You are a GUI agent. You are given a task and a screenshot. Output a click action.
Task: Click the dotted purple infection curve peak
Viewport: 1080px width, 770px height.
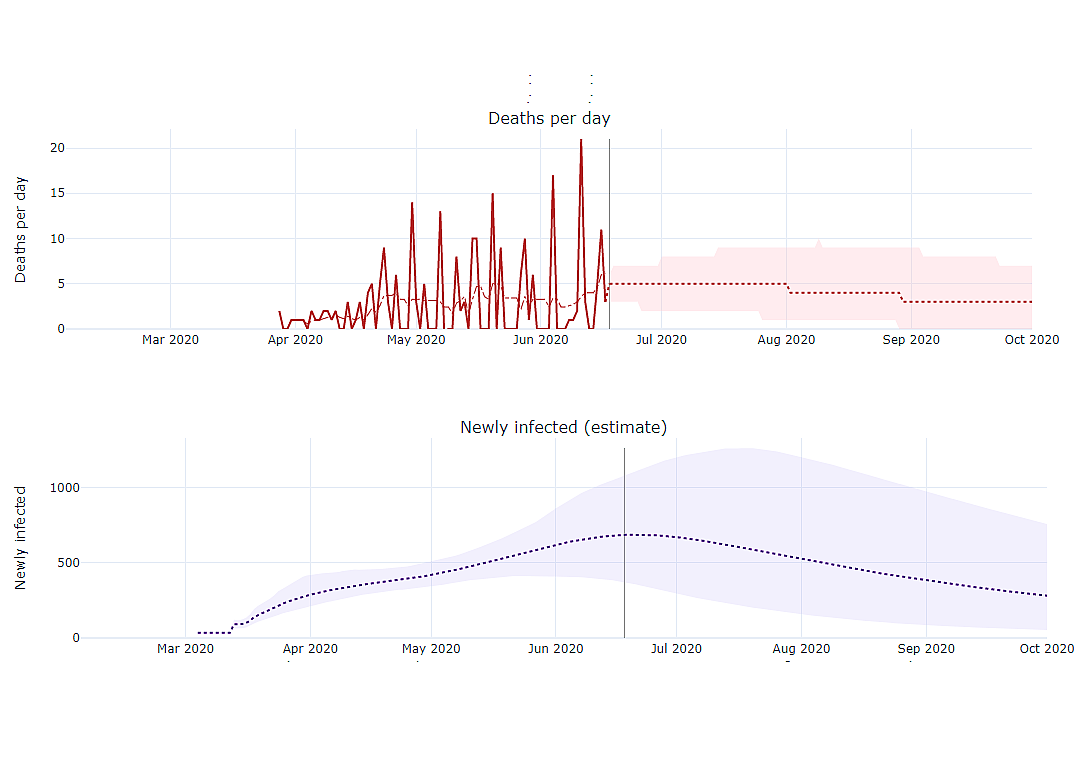tap(637, 534)
